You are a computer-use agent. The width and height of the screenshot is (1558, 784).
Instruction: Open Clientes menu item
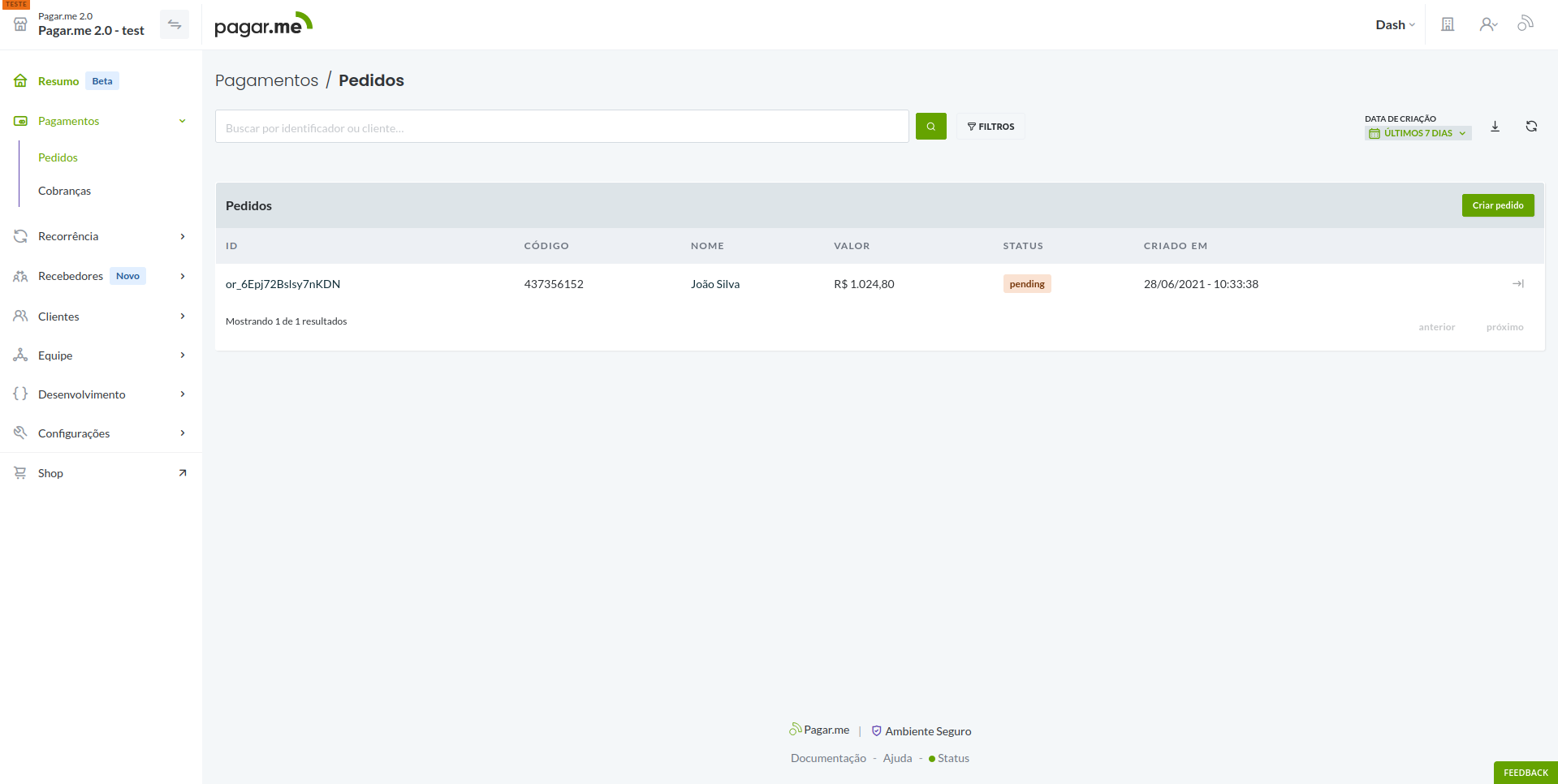click(x=58, y=317)
